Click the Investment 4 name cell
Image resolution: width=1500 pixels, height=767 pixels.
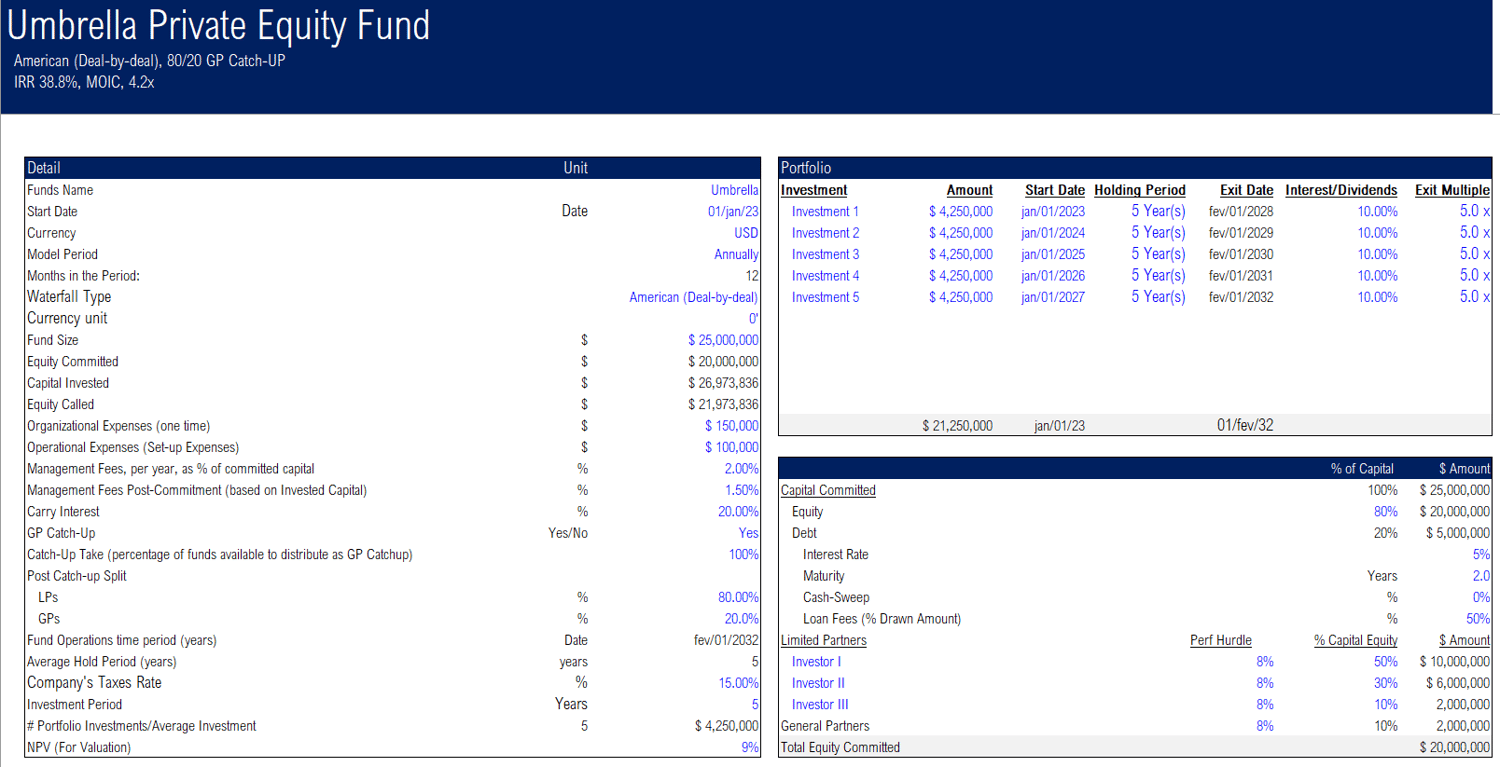(x=825, y=276)
